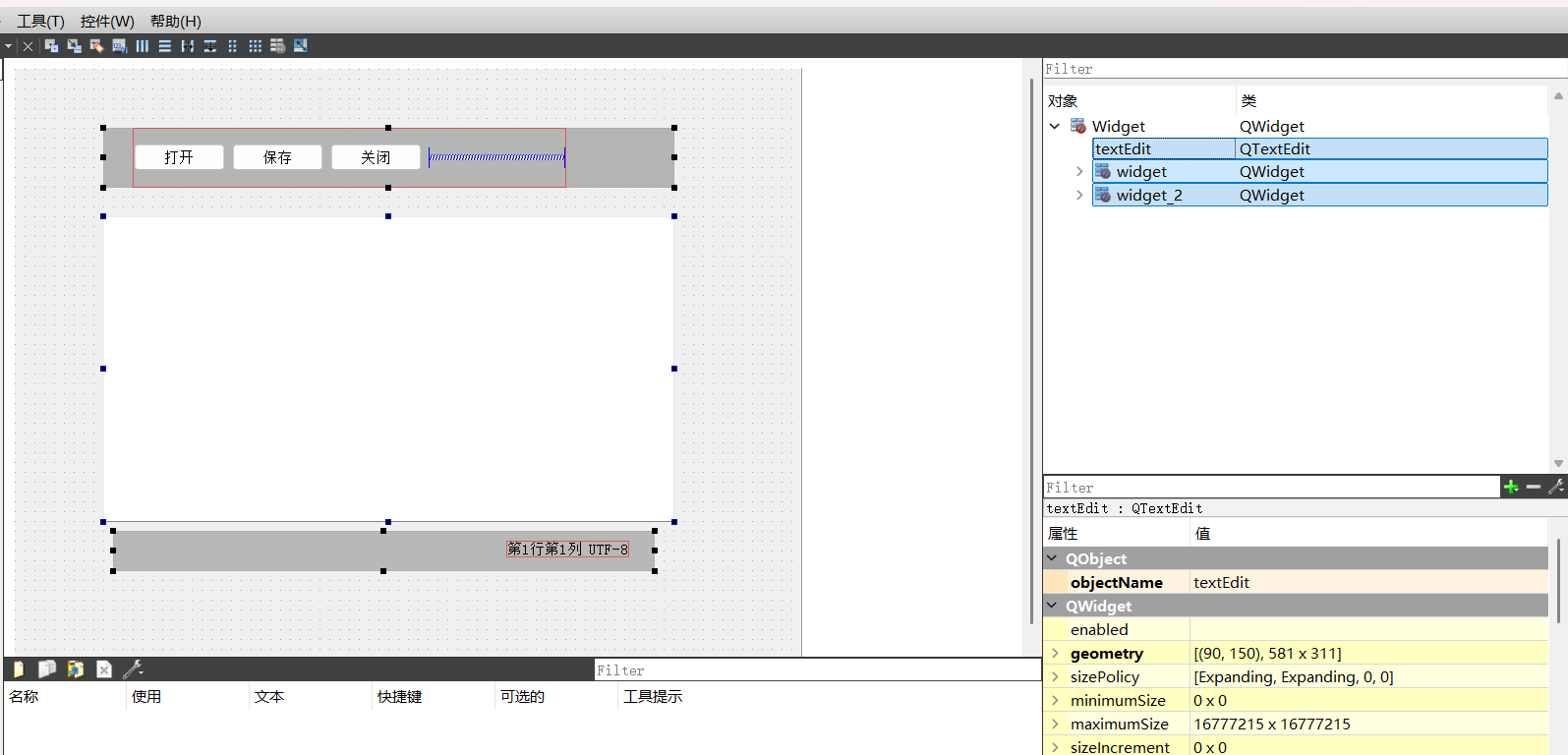Click the Property Editor vertical scrollbar
This screenshot has width=1568, height=755.
(1558, 580)
